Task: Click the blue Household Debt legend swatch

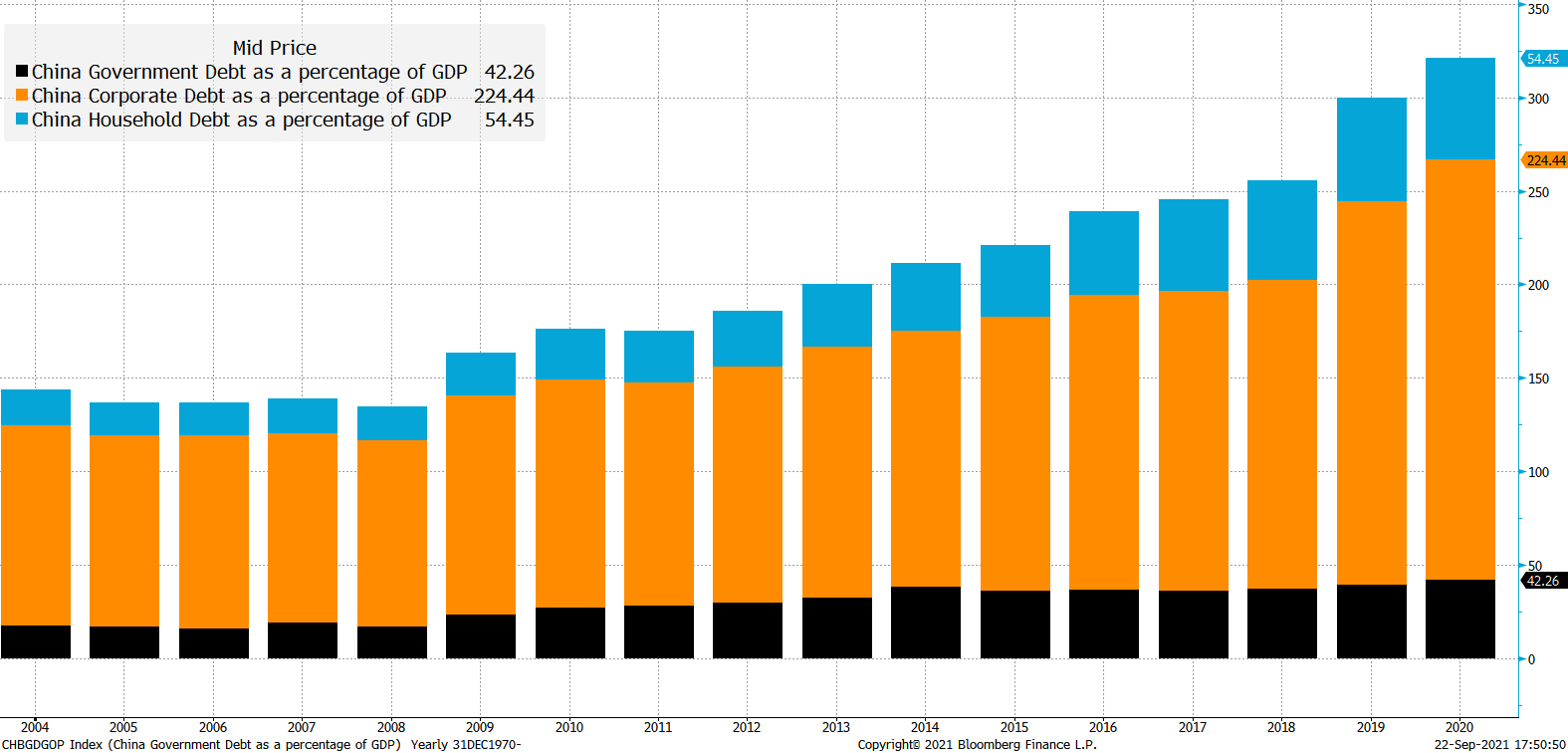Action: coord(22,120)
